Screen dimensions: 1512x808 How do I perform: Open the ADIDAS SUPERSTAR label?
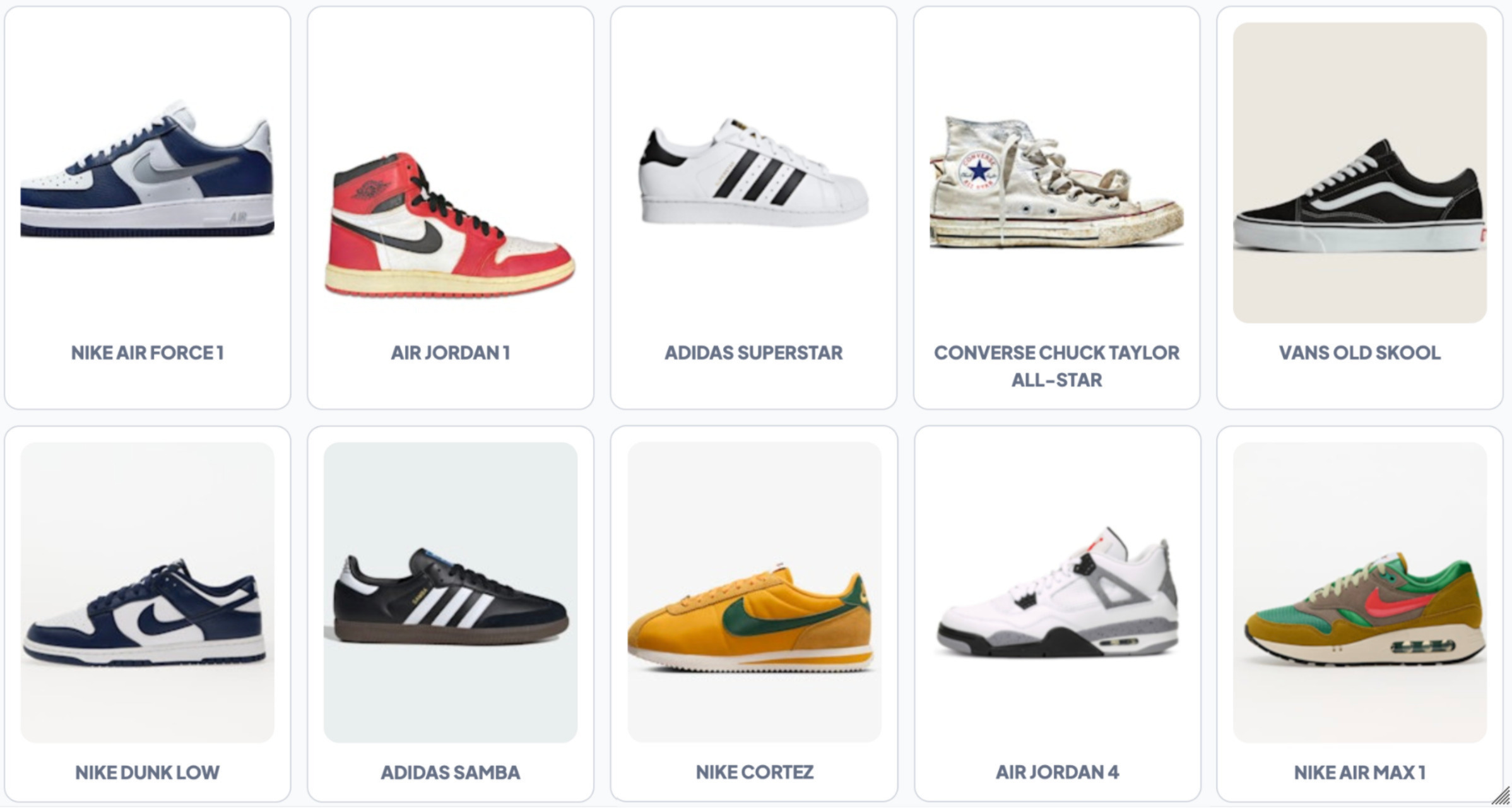point(753,352)
